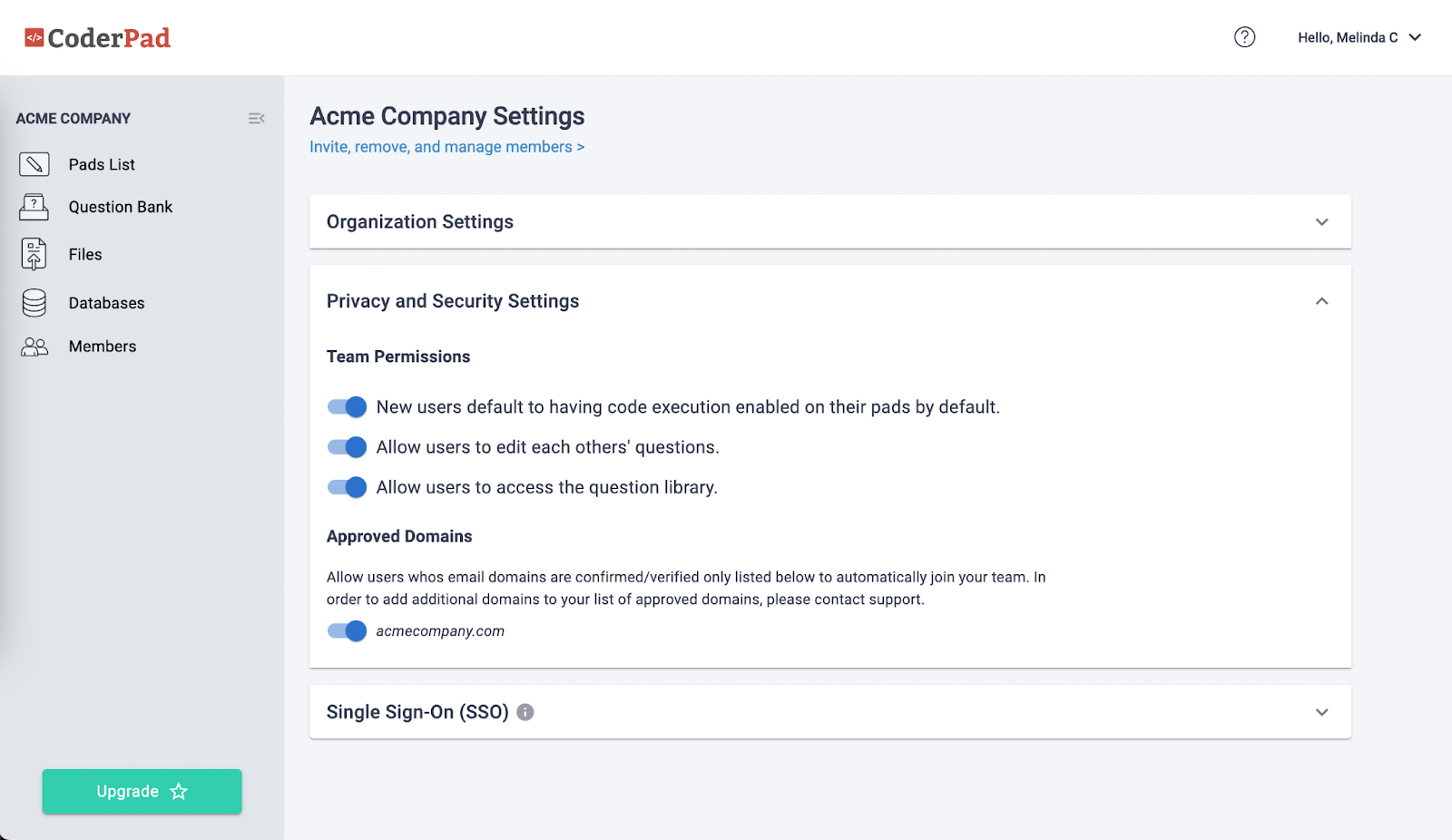This screenshot has width=1452, height=840.
Task: Toggle access to the question library
Action: [x=347, y=487]
